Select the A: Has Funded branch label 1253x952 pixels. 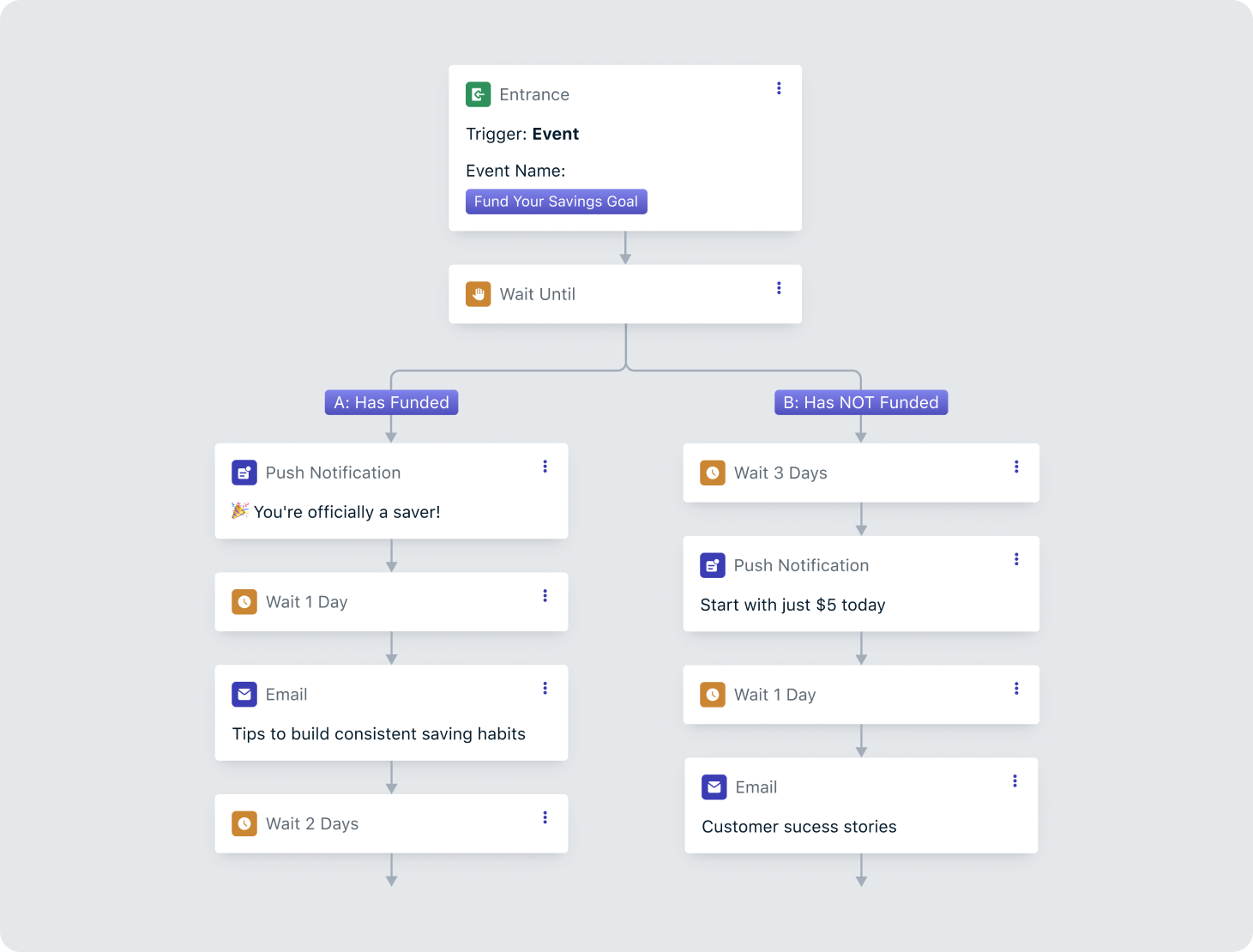coord(391,402)
